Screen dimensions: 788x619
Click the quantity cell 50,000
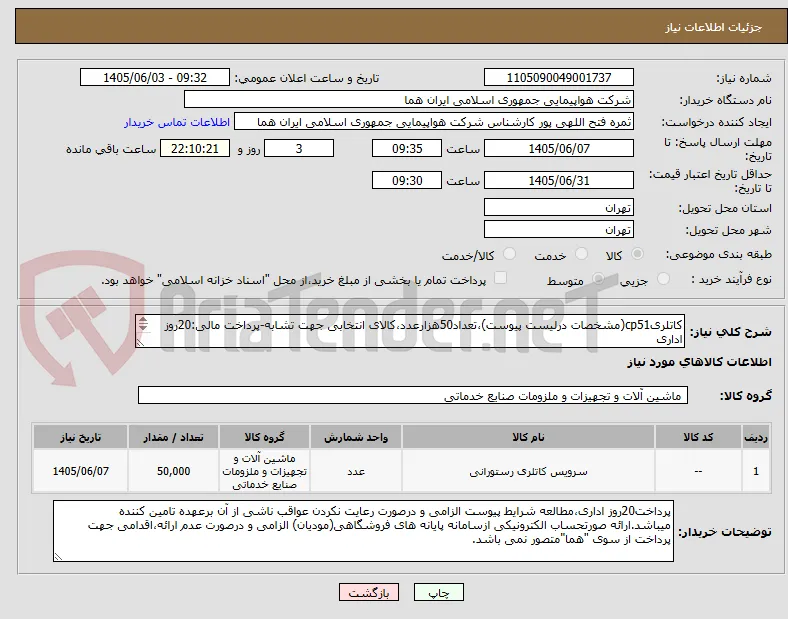pos(173,471)
